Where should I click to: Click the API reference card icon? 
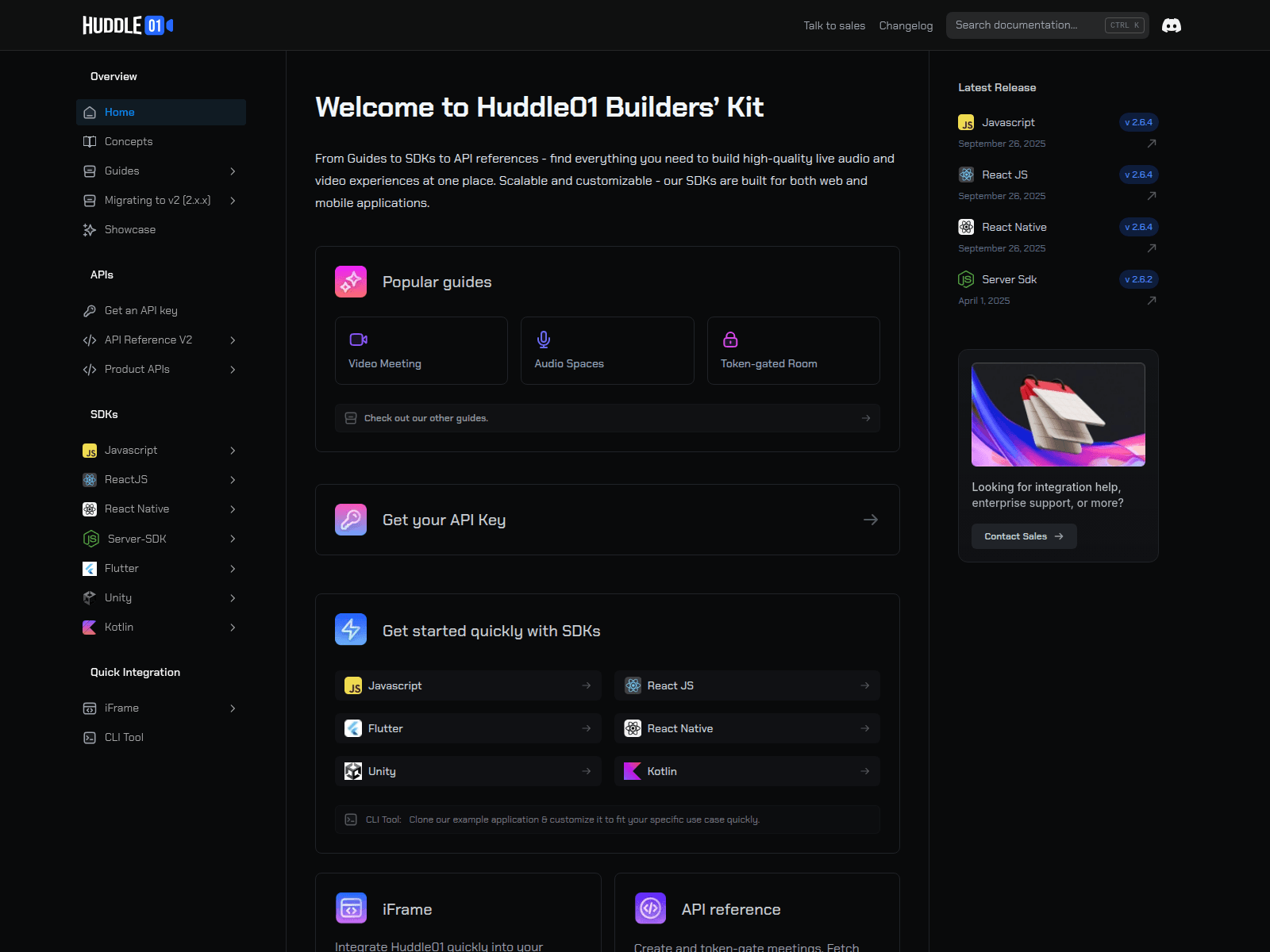(x=650, y=908)
